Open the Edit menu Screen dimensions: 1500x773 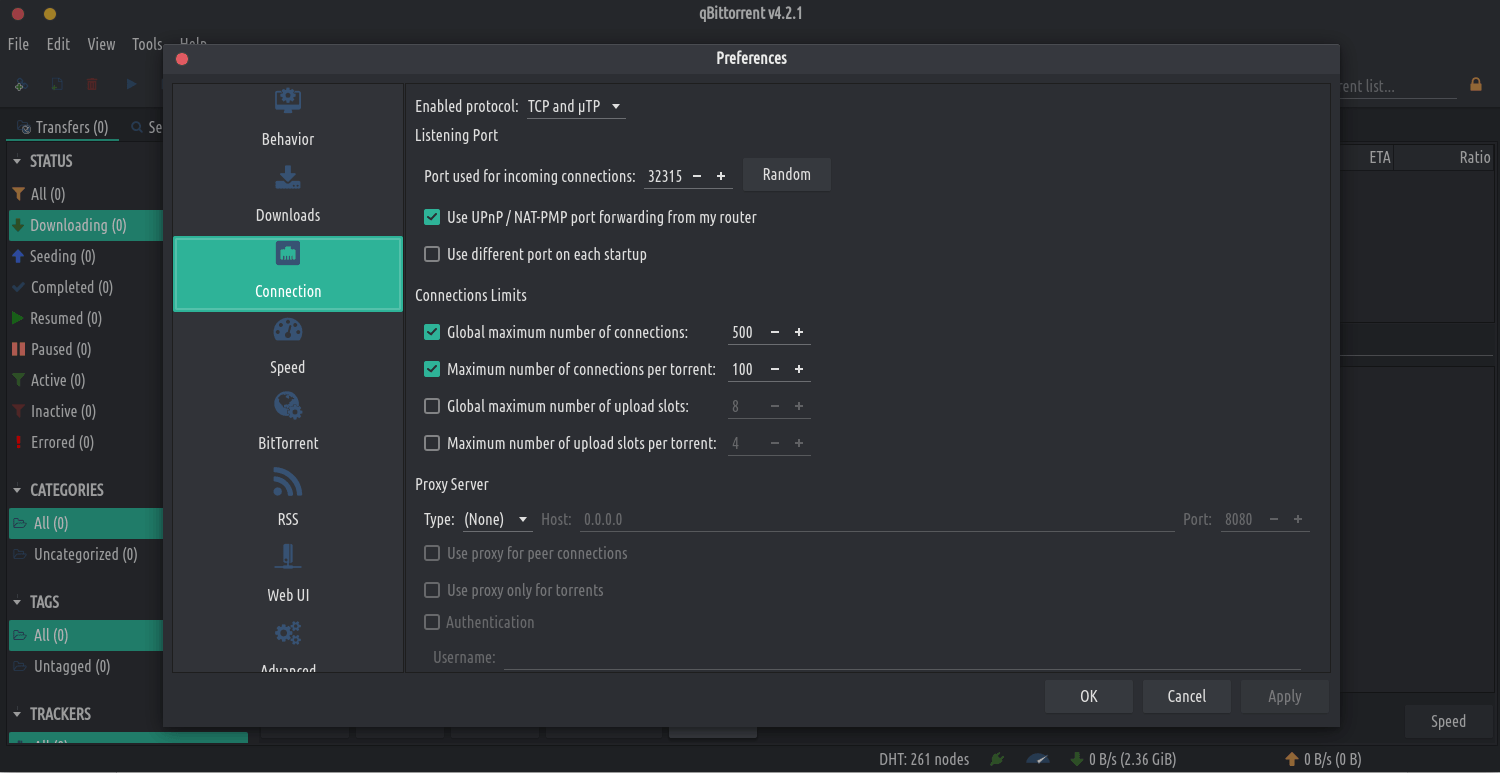click(58, 44)
